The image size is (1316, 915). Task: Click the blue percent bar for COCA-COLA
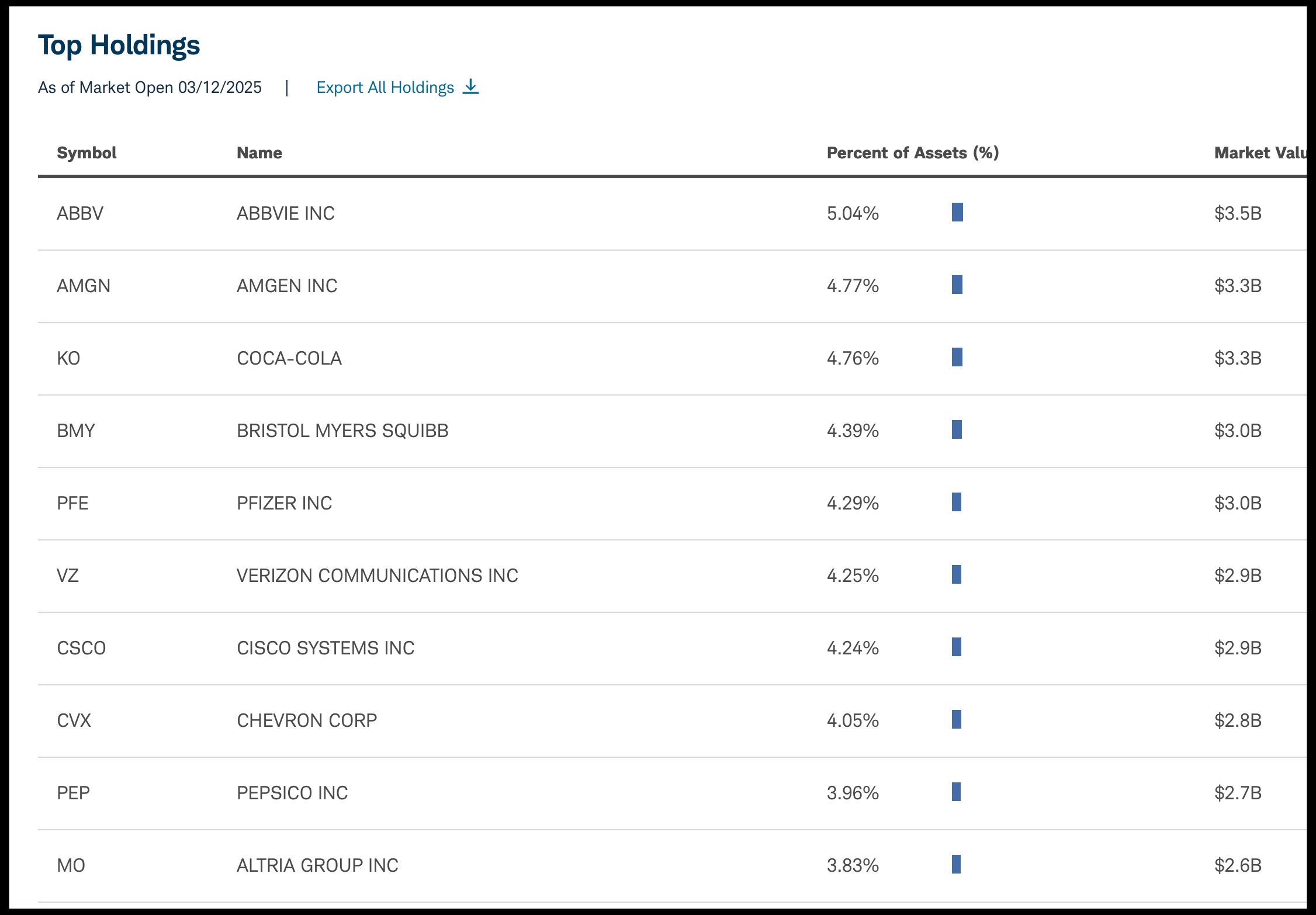pos(957,357)
